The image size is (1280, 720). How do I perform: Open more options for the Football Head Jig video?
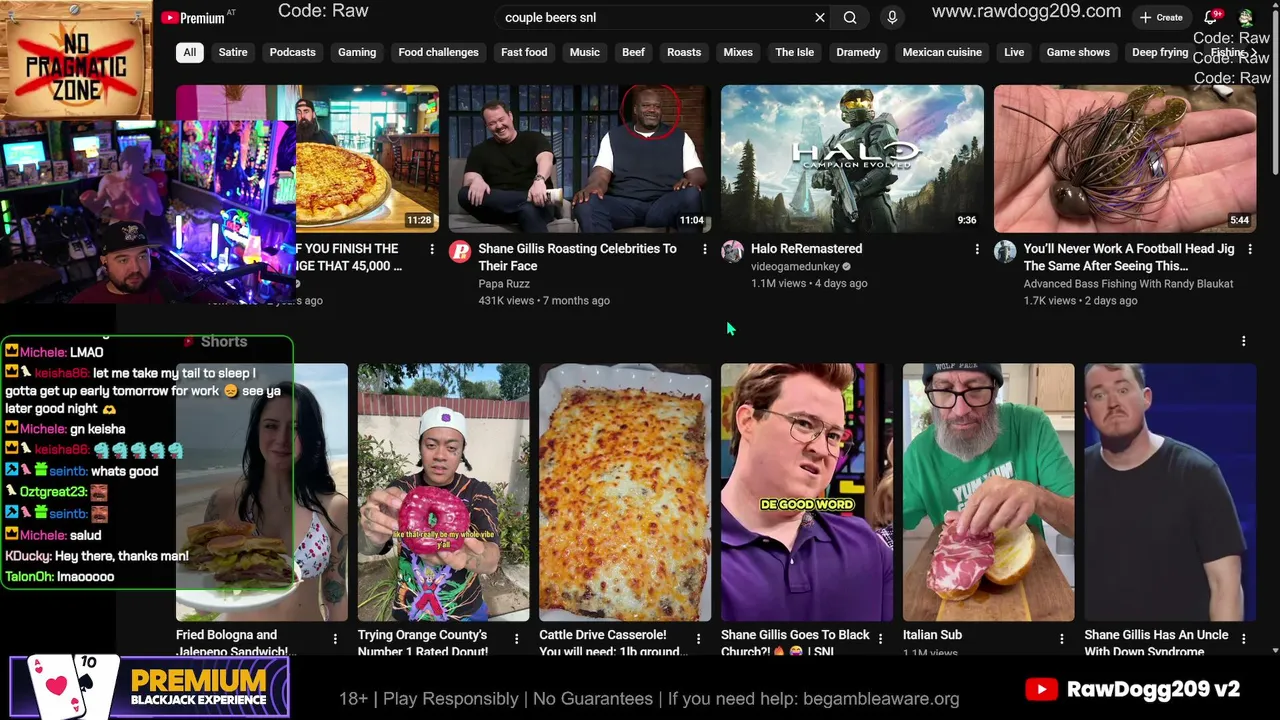[x=1250, y=249]
